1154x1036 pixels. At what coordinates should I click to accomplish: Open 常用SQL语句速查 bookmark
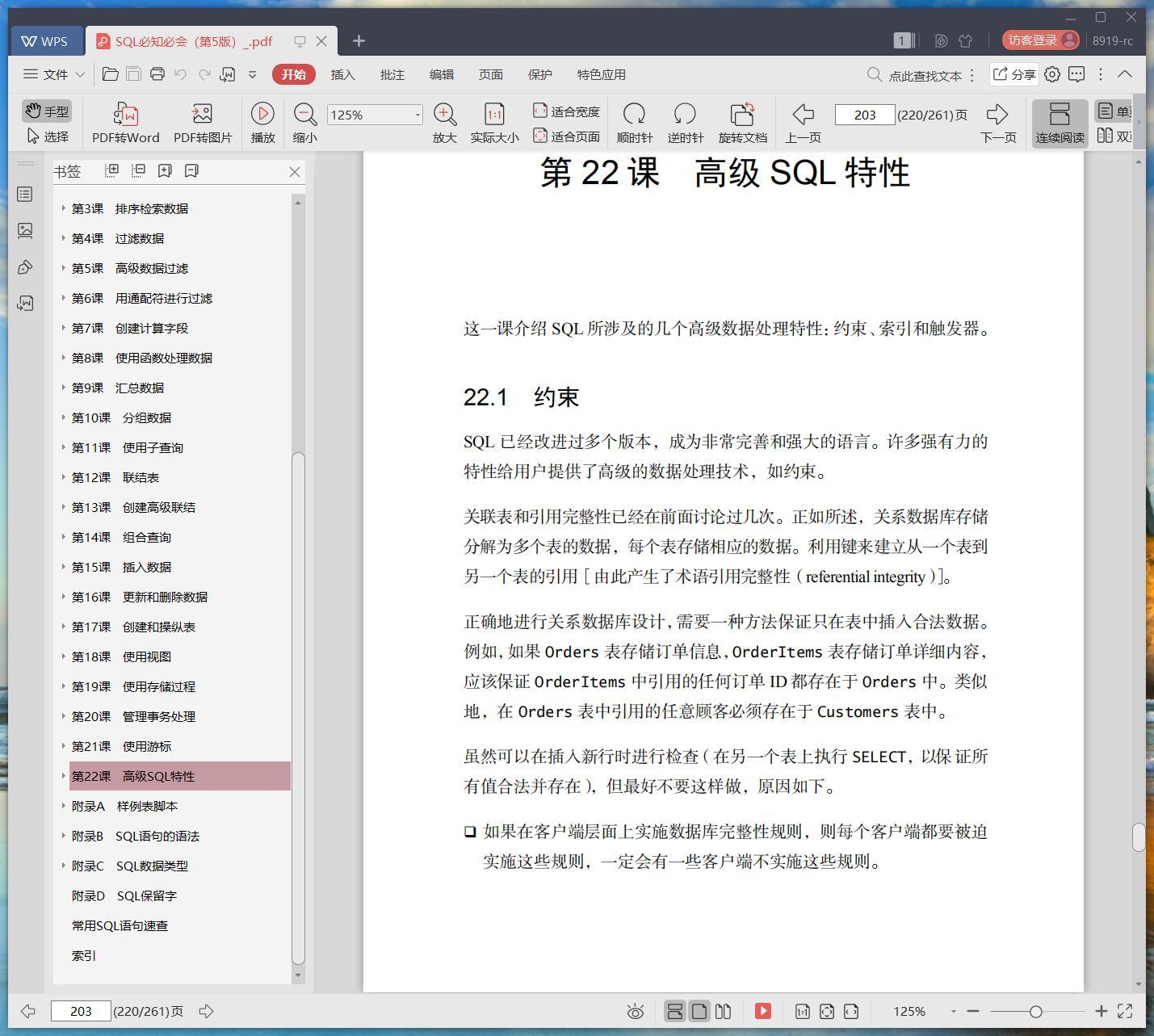click(x=120, y=925)
